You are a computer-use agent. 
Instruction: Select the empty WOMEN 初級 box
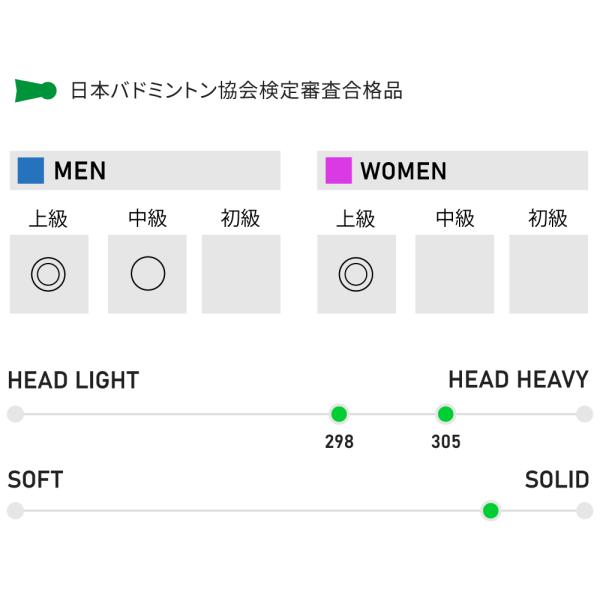click(x=548, y=273)
